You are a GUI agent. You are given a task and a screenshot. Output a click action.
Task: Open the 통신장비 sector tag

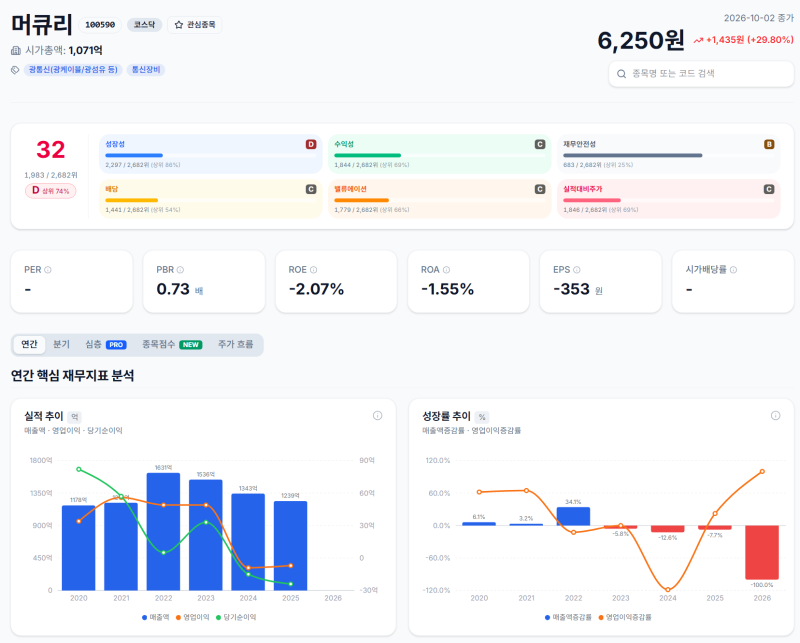pos(146,69)
